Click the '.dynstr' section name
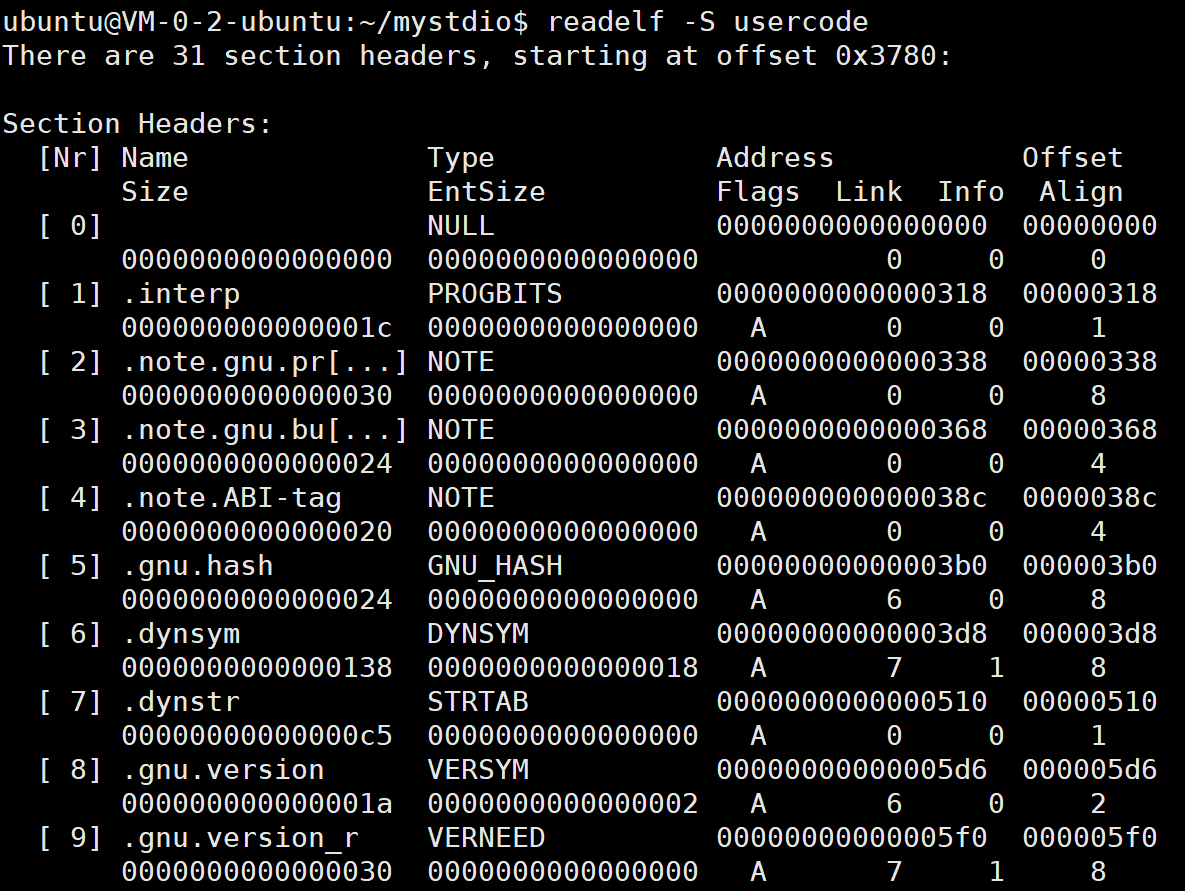The image size is (1185, 891). point(181,702)
